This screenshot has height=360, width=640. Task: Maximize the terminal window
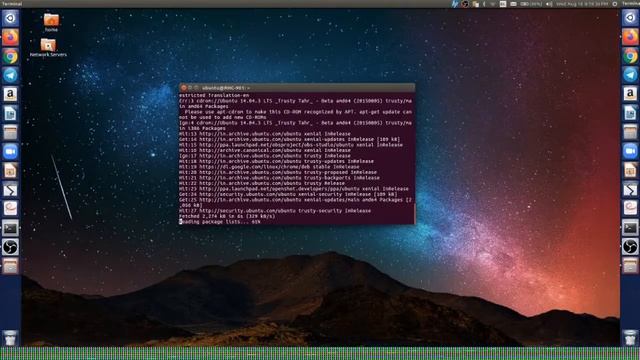[196, 88]
